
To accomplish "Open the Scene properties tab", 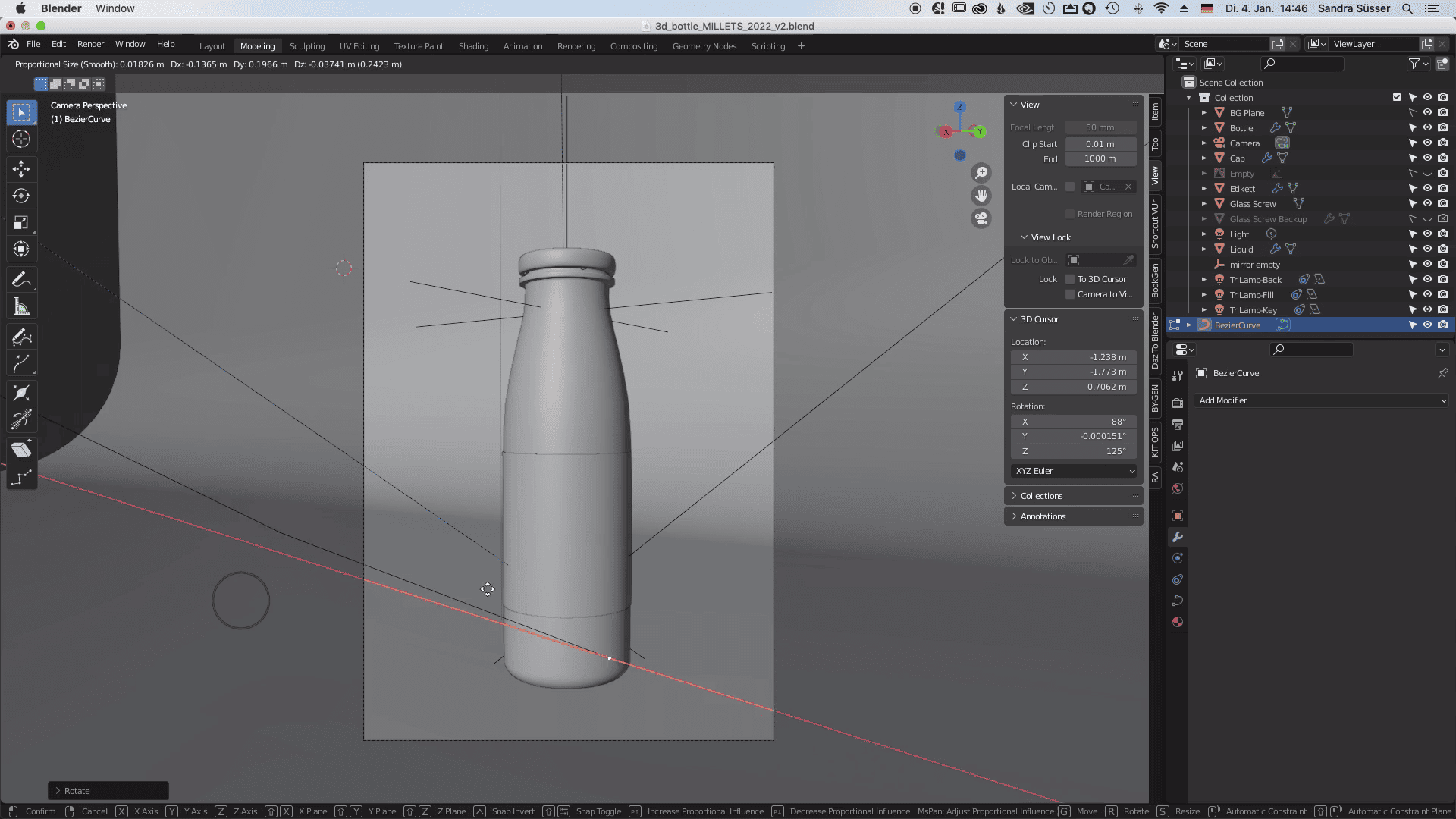I will click(1178, 467).
